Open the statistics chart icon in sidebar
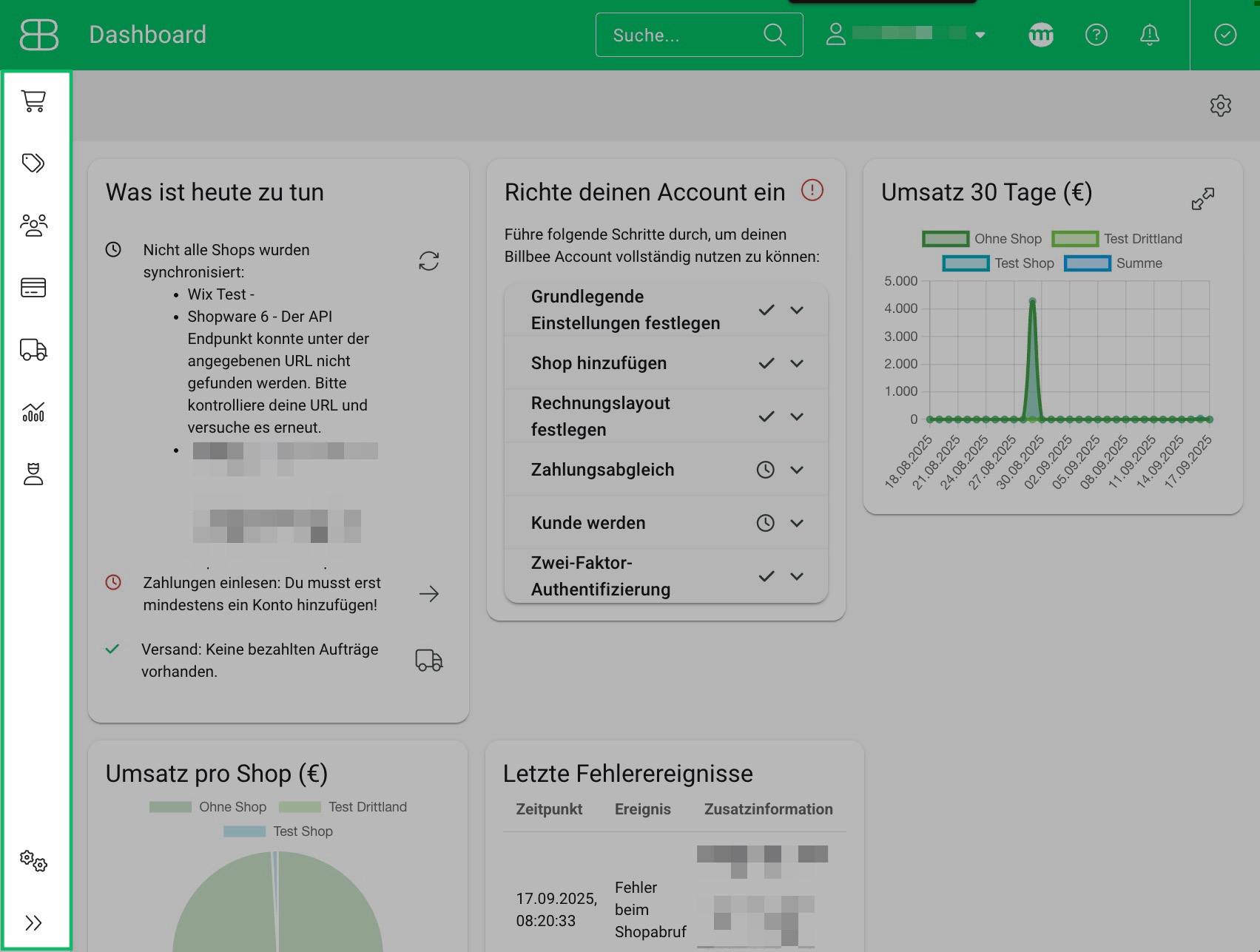Screen dimensions: 1260x952 click(33, 412)
